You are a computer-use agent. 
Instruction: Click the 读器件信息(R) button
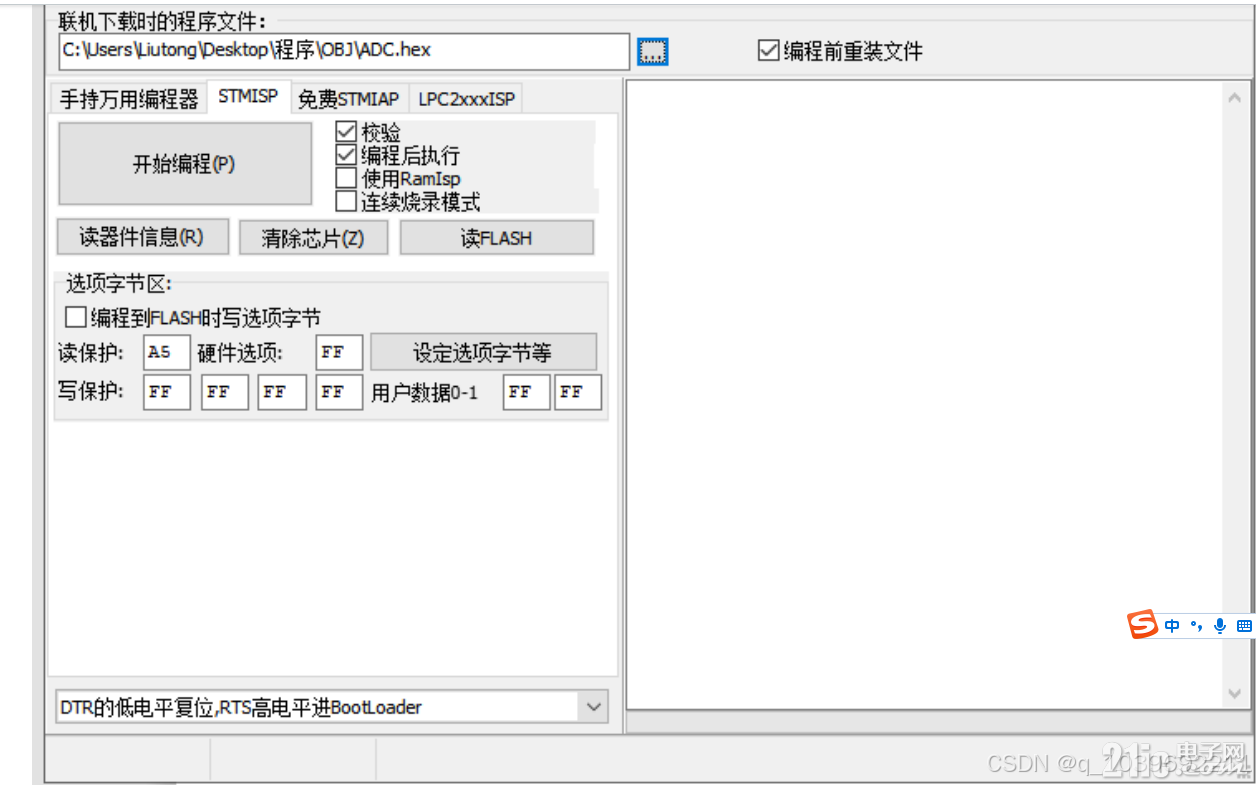143,237
